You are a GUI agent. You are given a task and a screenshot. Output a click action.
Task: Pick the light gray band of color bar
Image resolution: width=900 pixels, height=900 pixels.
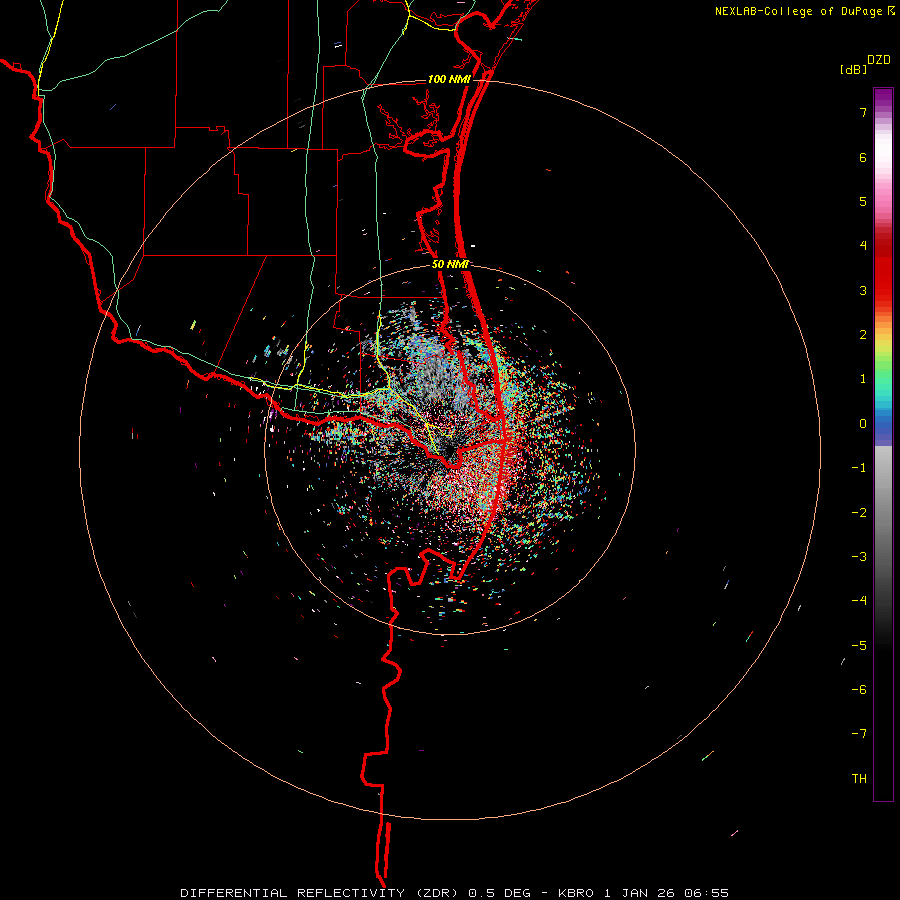883,465
